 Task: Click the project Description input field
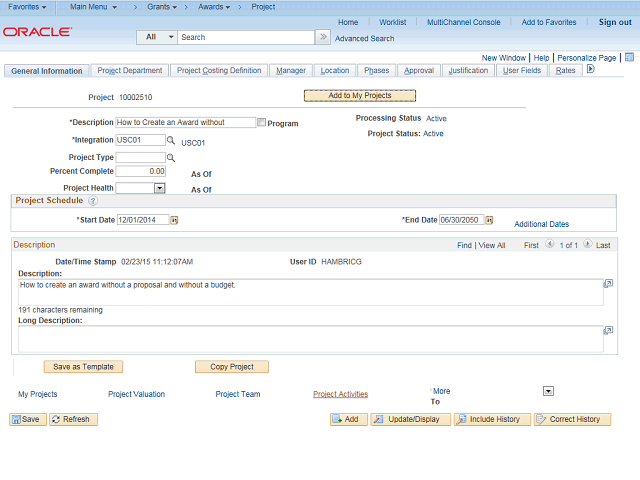[x=185, y=122]
